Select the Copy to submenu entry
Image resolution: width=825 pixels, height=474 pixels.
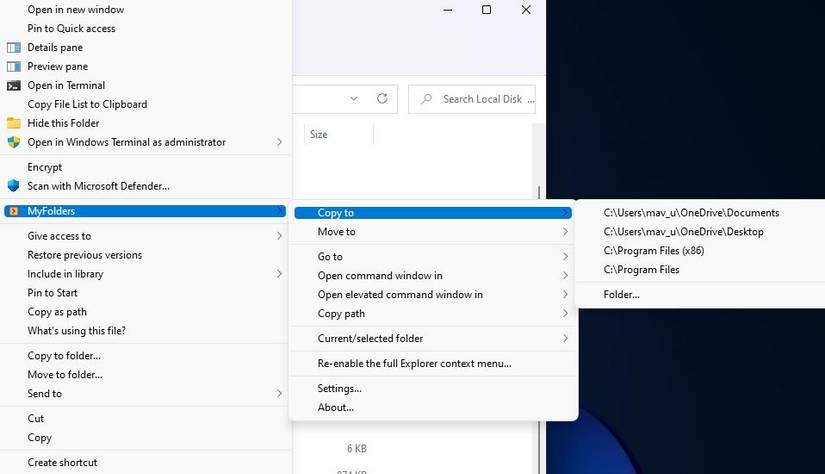[x=433, y=213]
